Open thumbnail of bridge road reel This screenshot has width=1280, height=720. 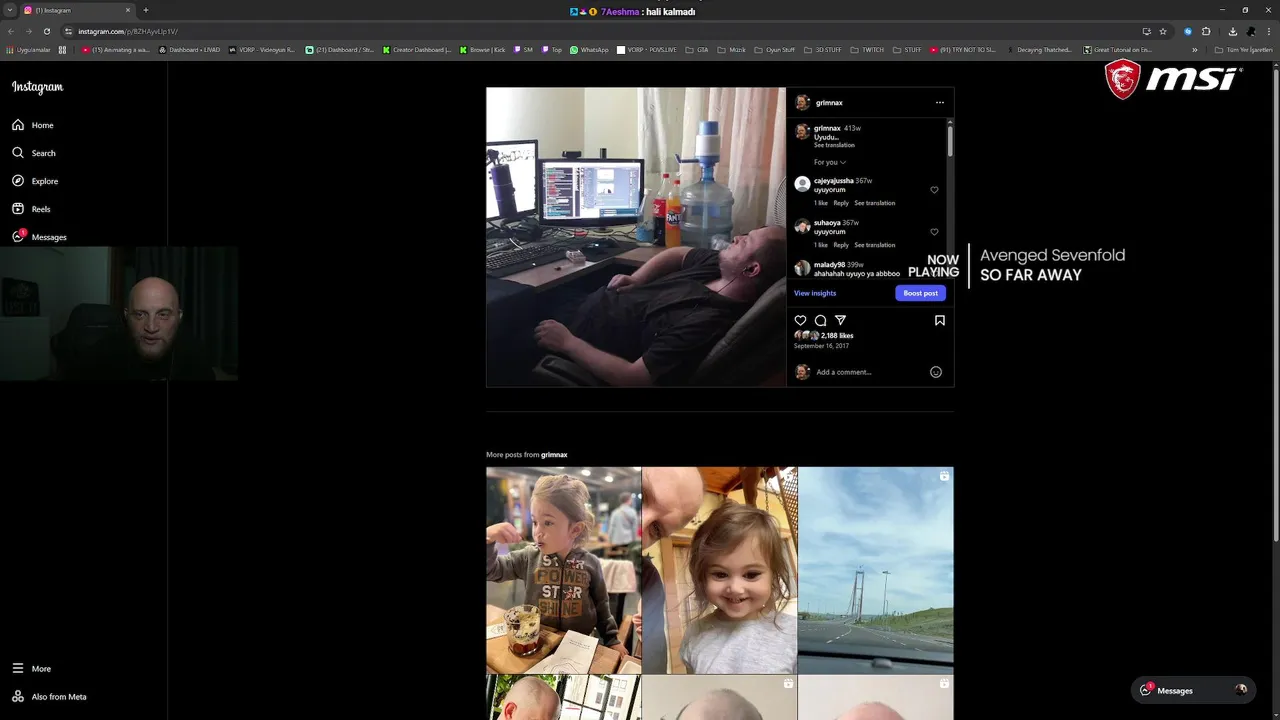coord(875,570)
